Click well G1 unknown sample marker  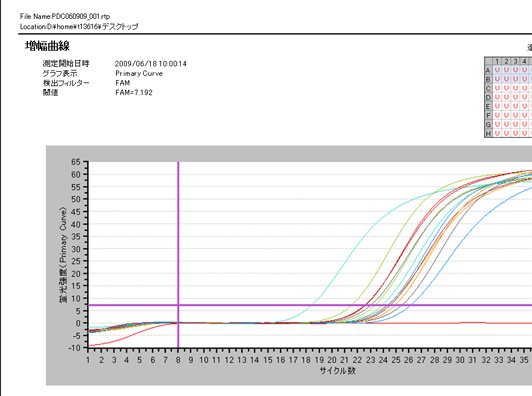(497, 125)
